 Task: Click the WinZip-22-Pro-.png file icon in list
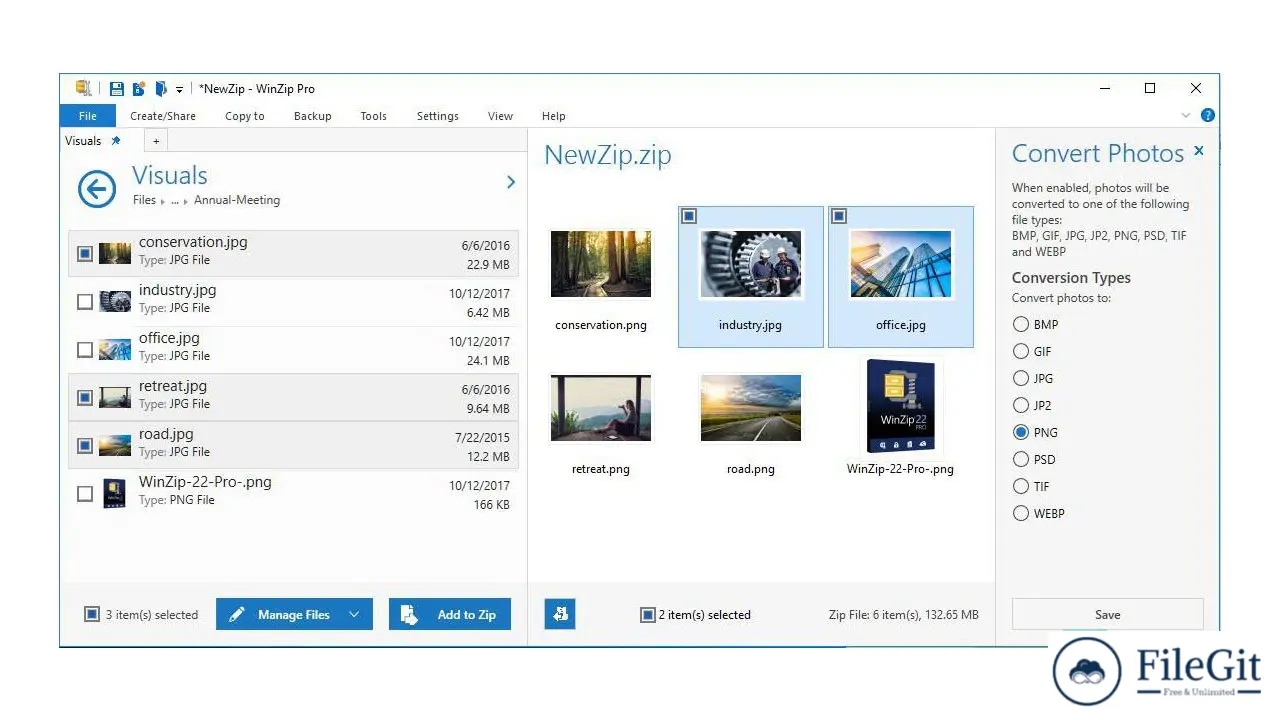point(115,493)
